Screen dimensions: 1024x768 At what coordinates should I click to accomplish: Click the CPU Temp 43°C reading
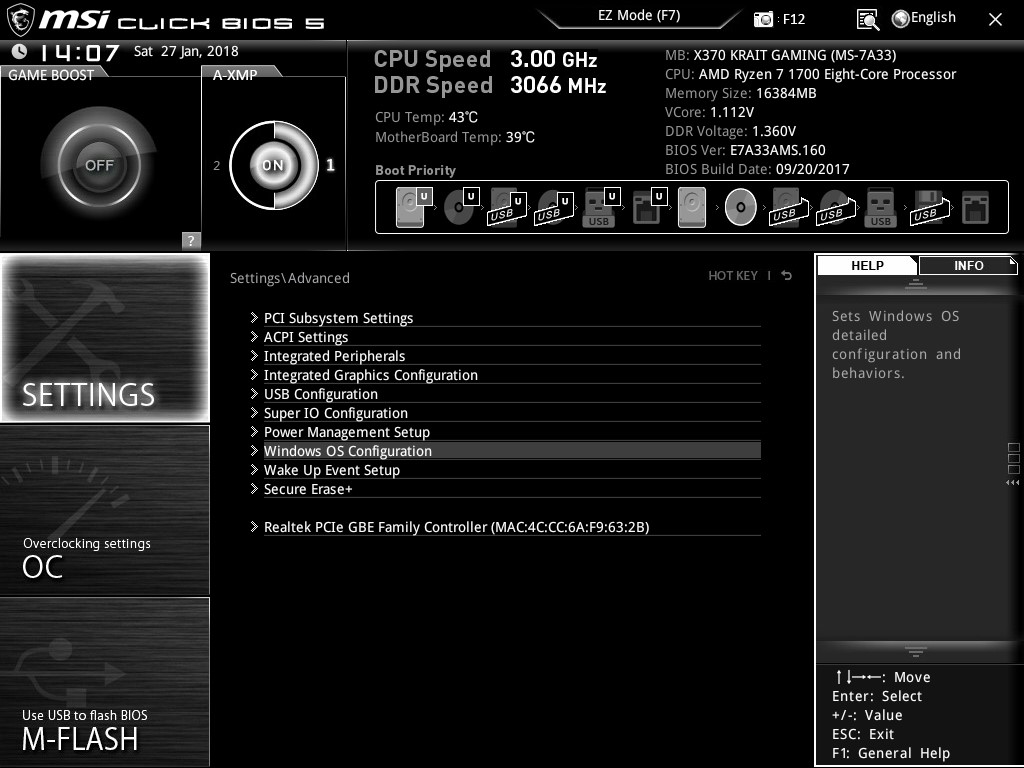(x=426, y=118)
